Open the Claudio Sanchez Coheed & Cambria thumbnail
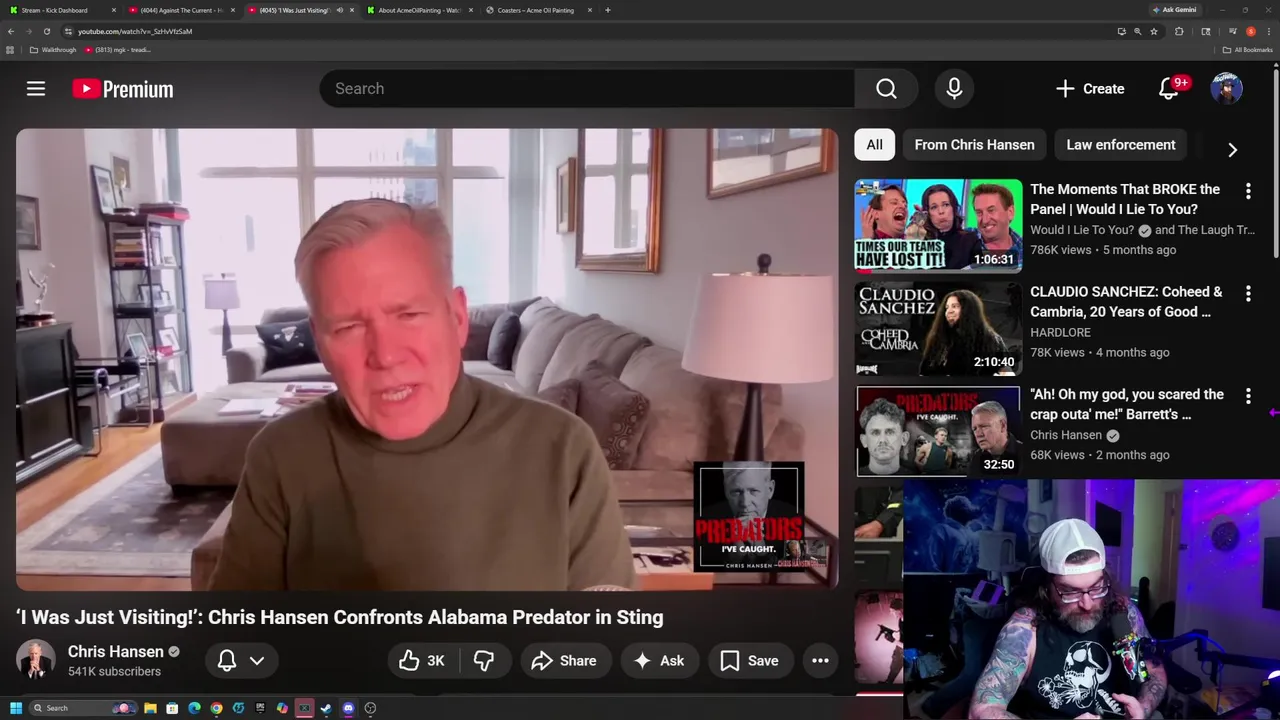Viewport: 1280px width, 720px height. [938, 328]
